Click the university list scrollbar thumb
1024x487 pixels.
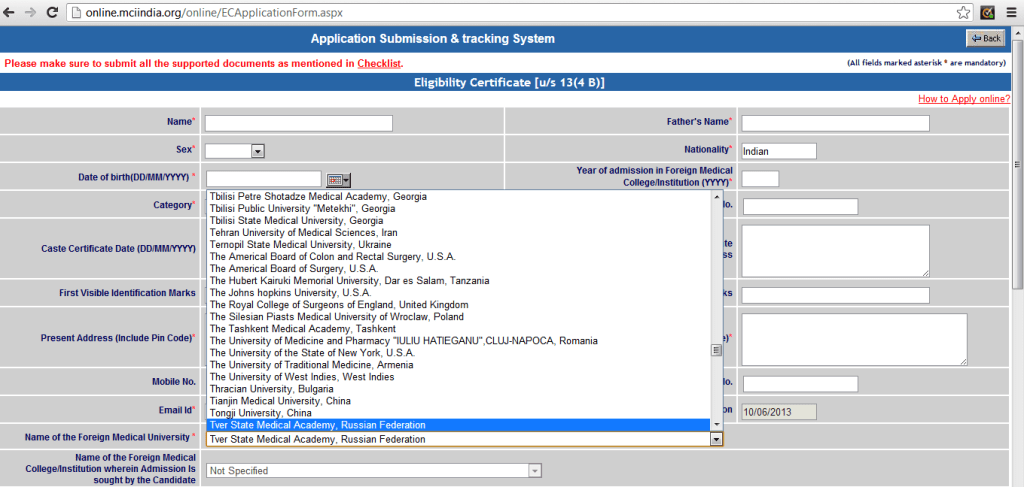click(716, 350)
